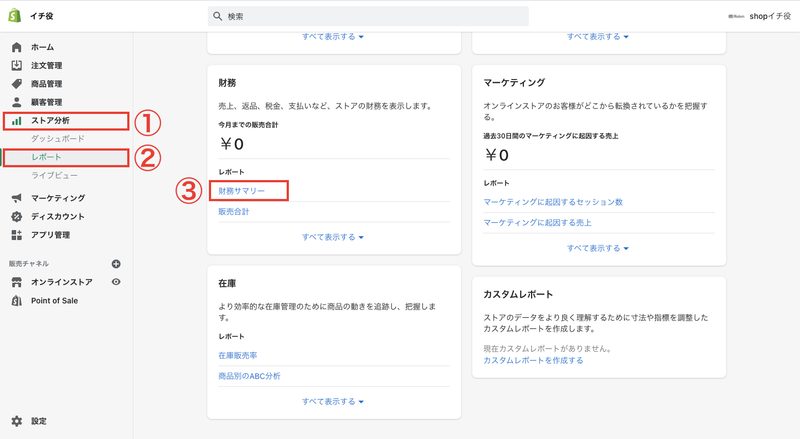800x439 pixels.
Task: Expand すべて表示する above 財務 card
Action: (333, 37)
